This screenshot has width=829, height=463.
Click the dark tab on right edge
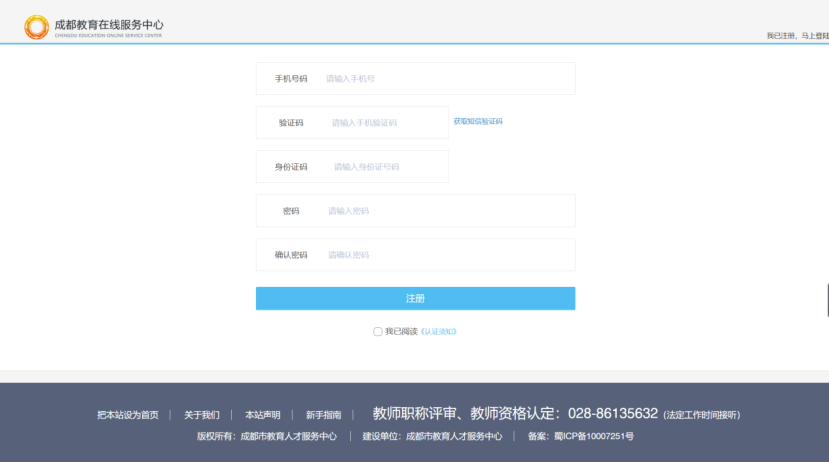(826, 299)
